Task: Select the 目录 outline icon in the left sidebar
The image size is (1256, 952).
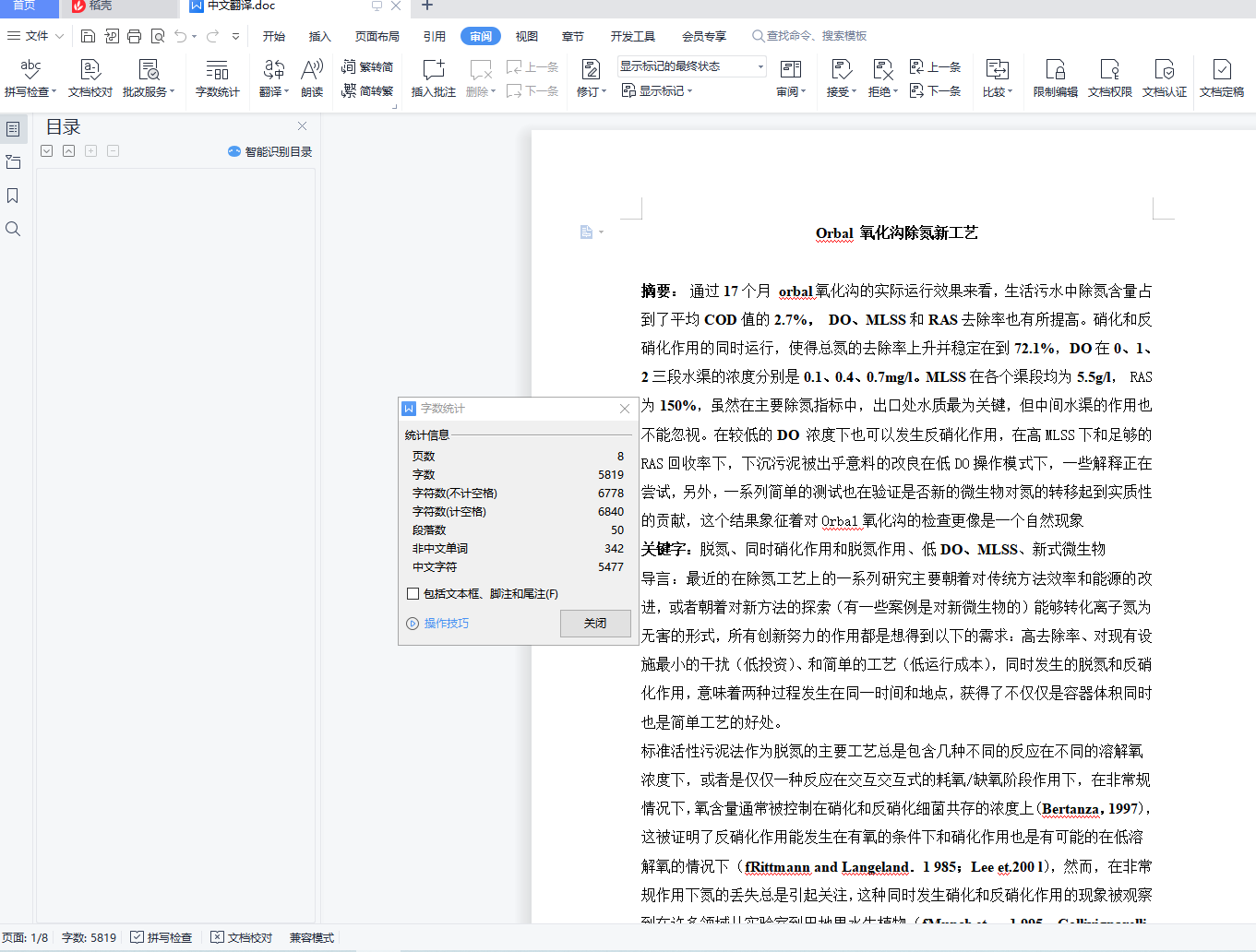Action: click(13, 129)
